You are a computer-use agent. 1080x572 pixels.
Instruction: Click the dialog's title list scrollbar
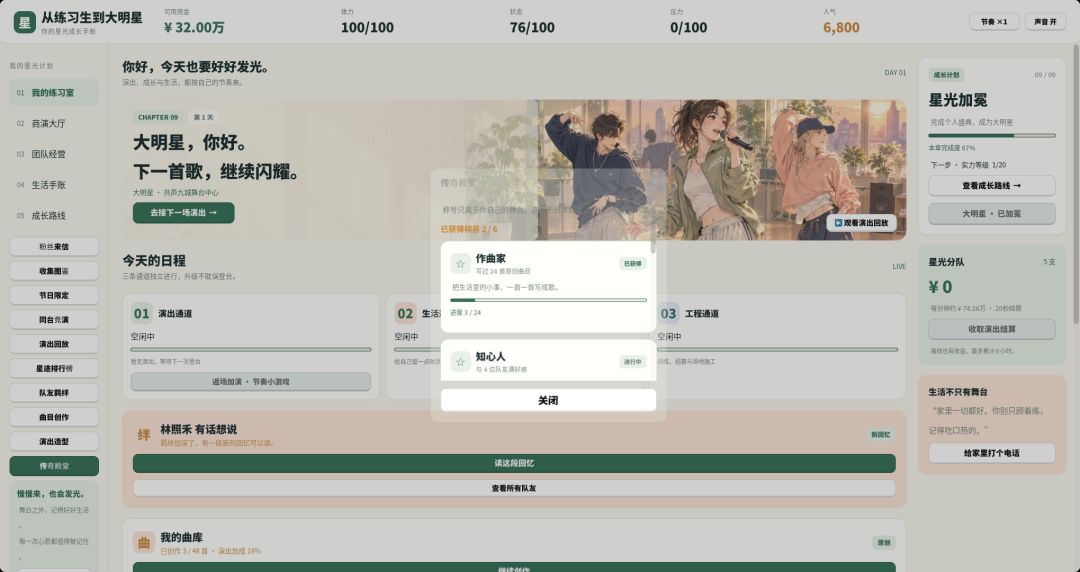click(653, 246)
